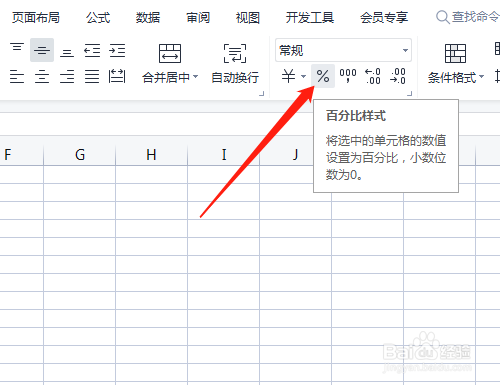Select column F header
The height and width of the screenshot is (385, 500).
tap(22, 155)
